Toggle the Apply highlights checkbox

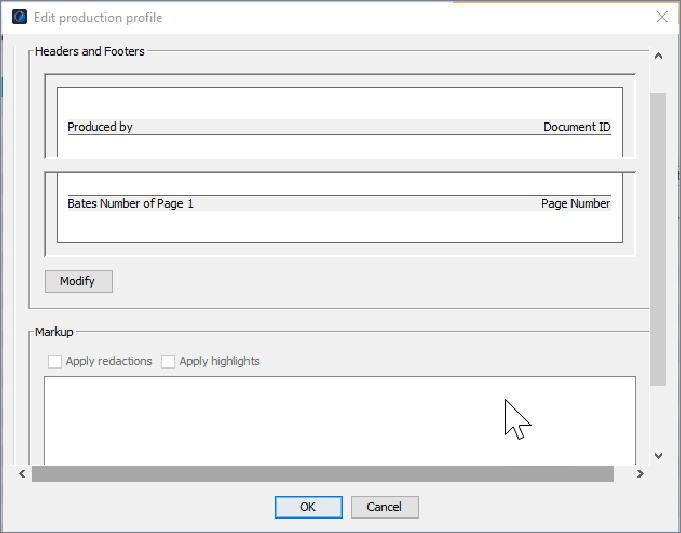tap(169, 361)
